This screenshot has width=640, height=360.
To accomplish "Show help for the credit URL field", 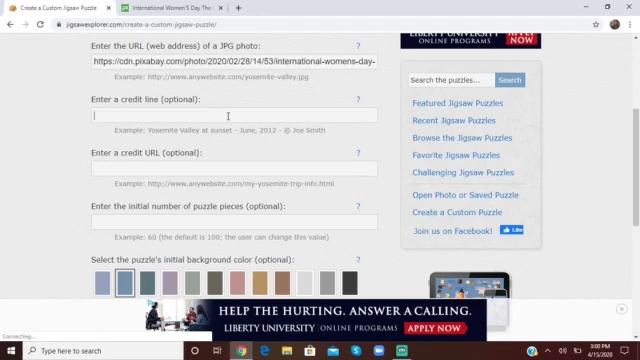I will tap(358, 153).
